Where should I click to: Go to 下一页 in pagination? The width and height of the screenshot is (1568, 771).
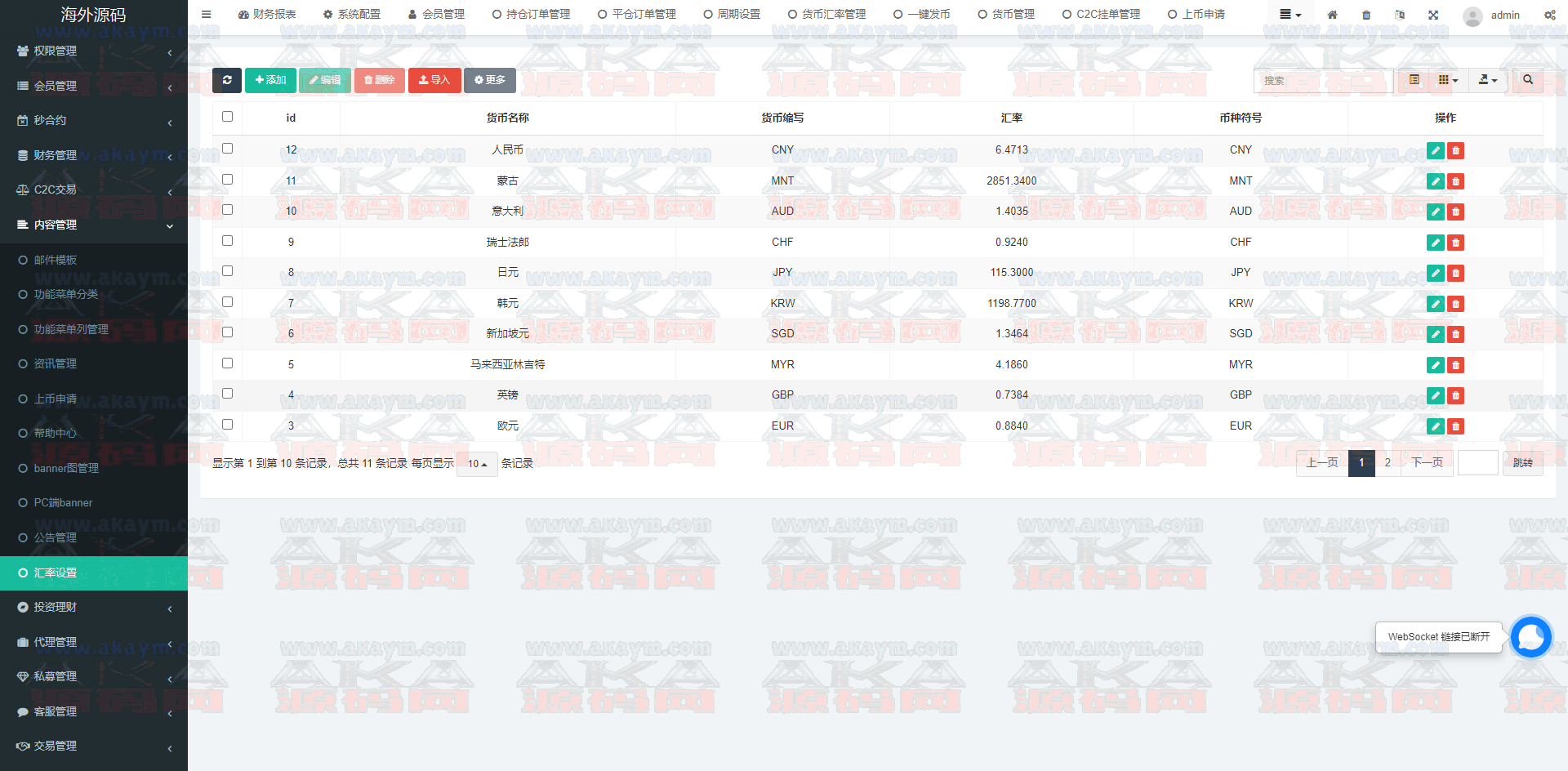click(1427, 463)
